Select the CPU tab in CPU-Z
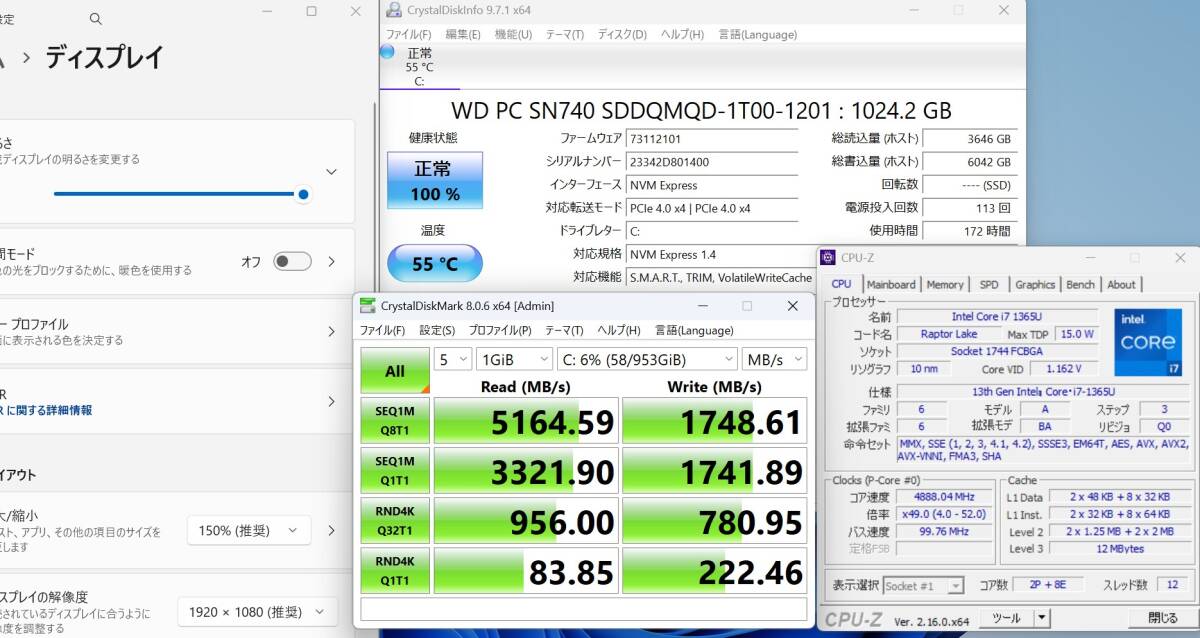The width and height of the screenshot is (1200, 638). [842, 284]
